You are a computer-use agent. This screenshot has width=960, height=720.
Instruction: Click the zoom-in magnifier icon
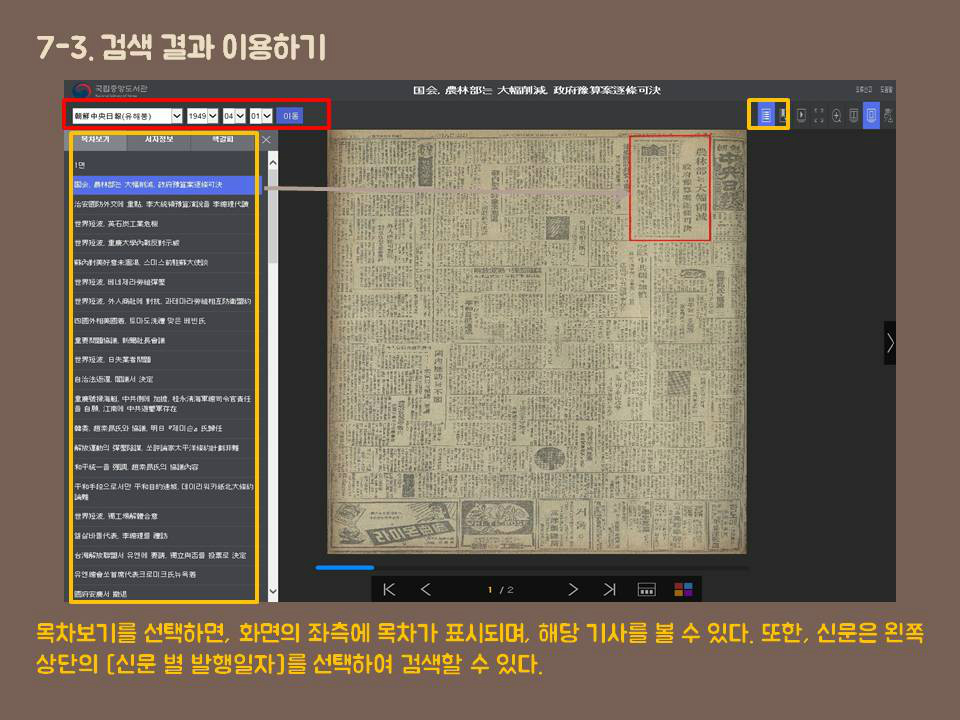tap(836, 115)
